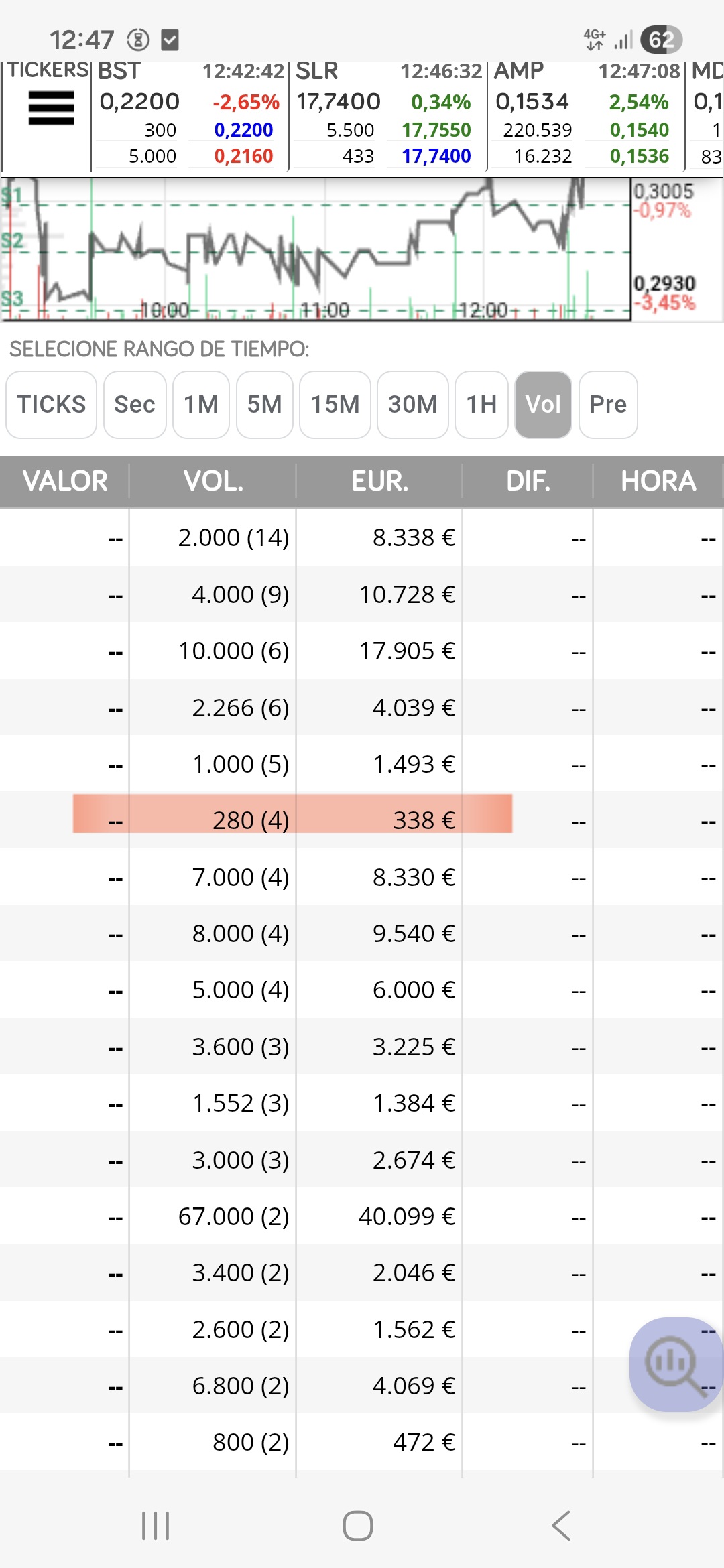
Task: Open the TICKERS hamburger menu
Action: coord(51,109)
